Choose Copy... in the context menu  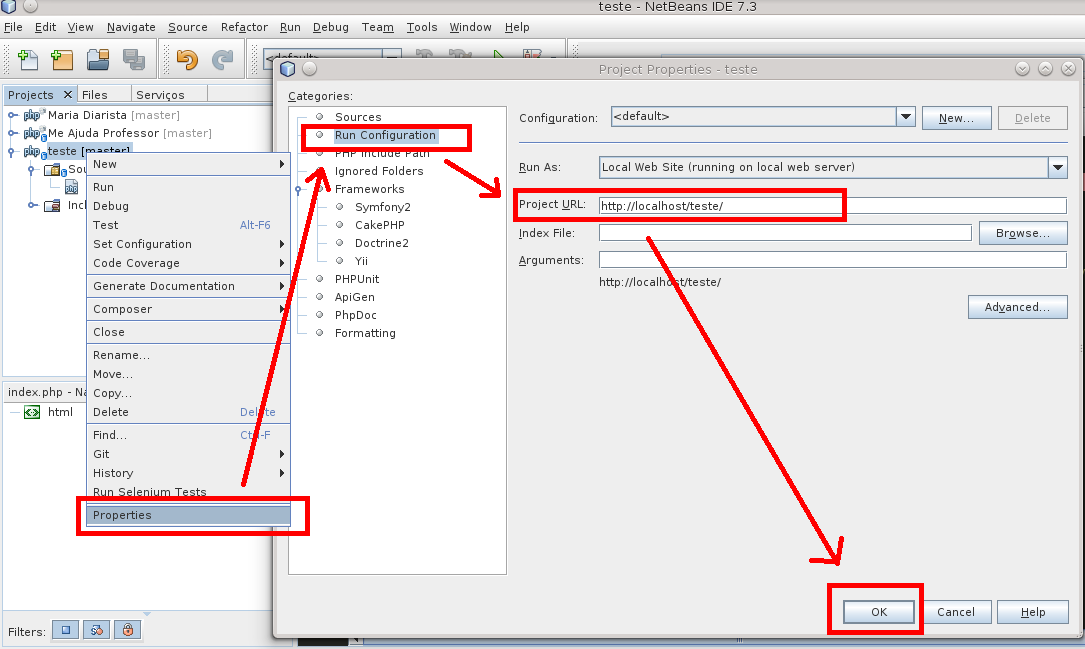click(188, 393)
